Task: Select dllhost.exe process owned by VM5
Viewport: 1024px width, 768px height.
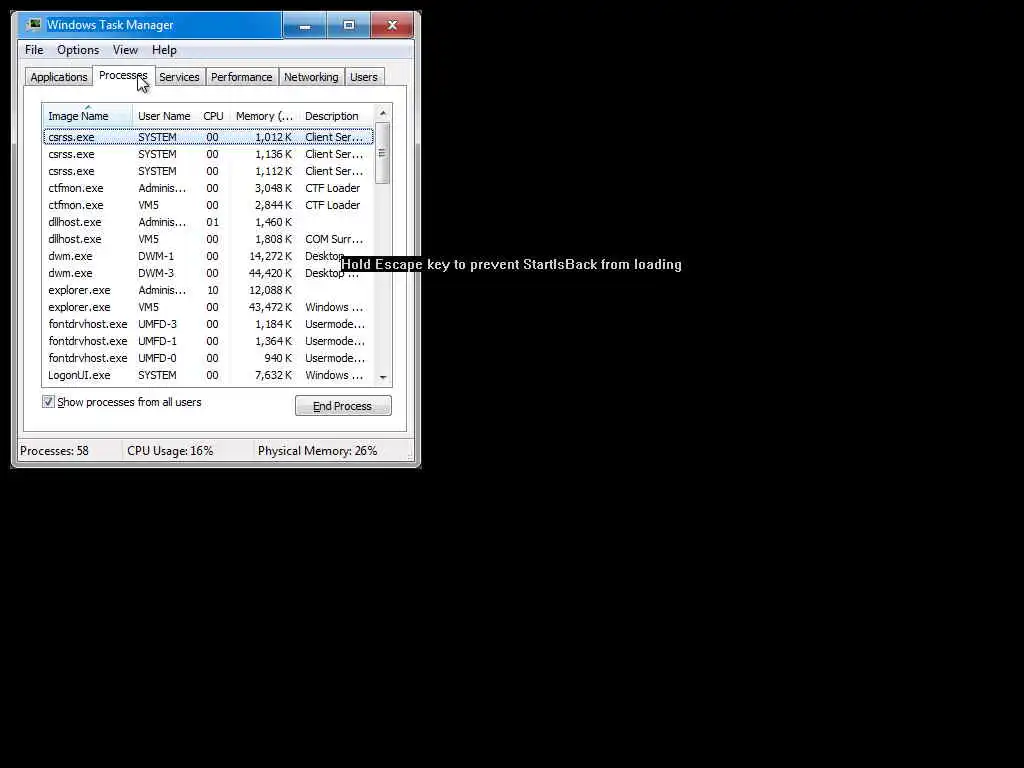Action: 208,239
